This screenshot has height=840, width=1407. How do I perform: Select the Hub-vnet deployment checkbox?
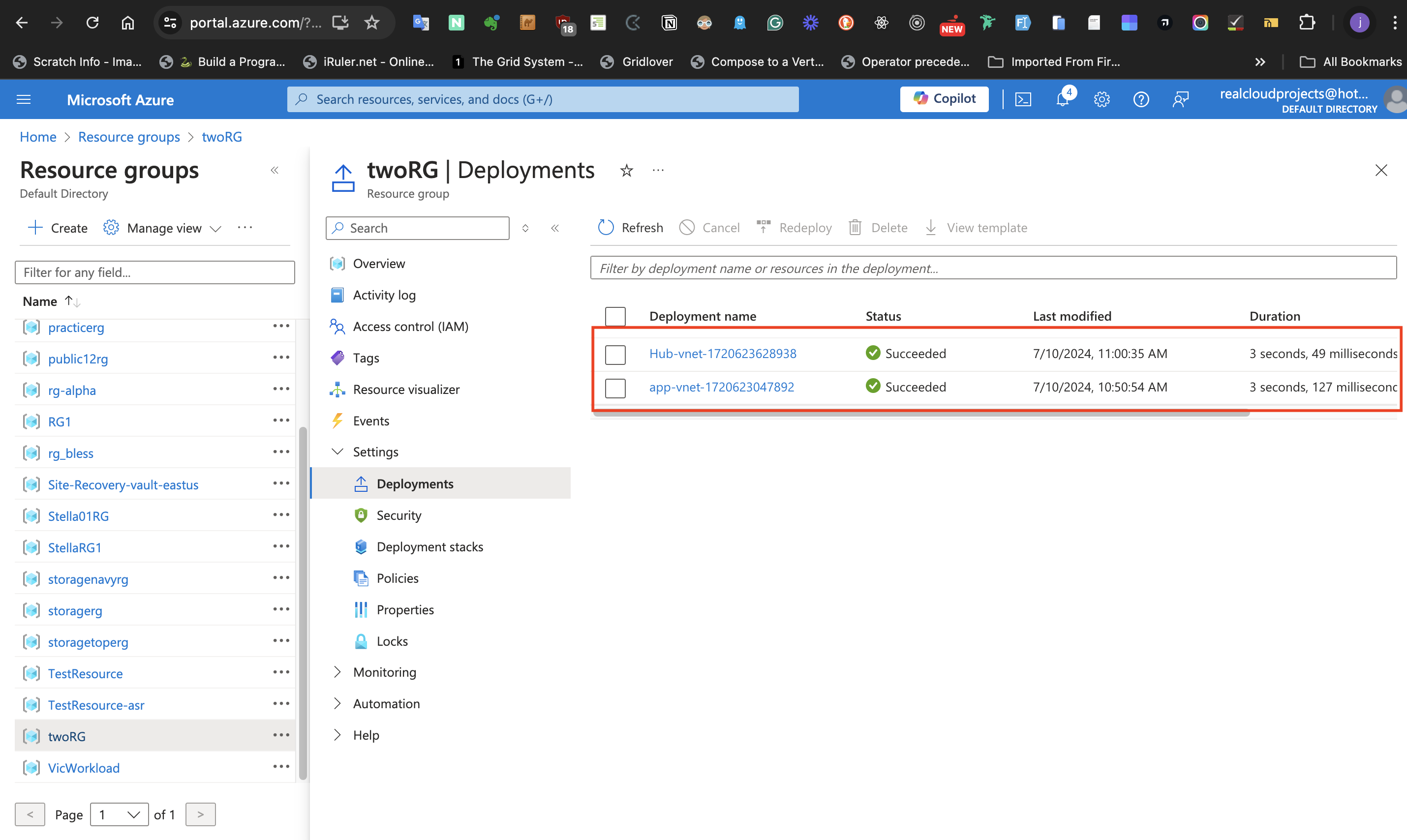(615, 354)
